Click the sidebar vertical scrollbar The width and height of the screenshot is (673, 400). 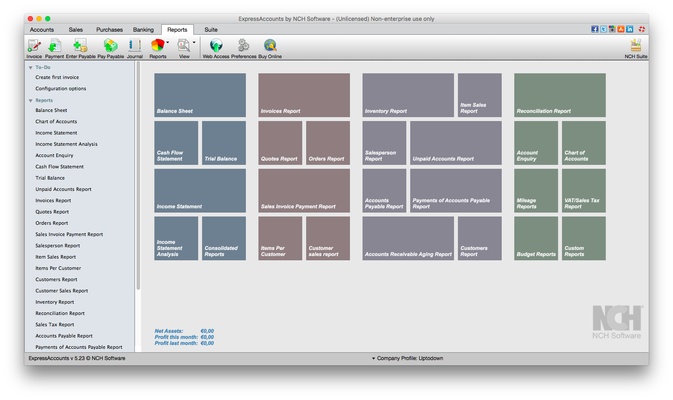click(x=138, y=200)
